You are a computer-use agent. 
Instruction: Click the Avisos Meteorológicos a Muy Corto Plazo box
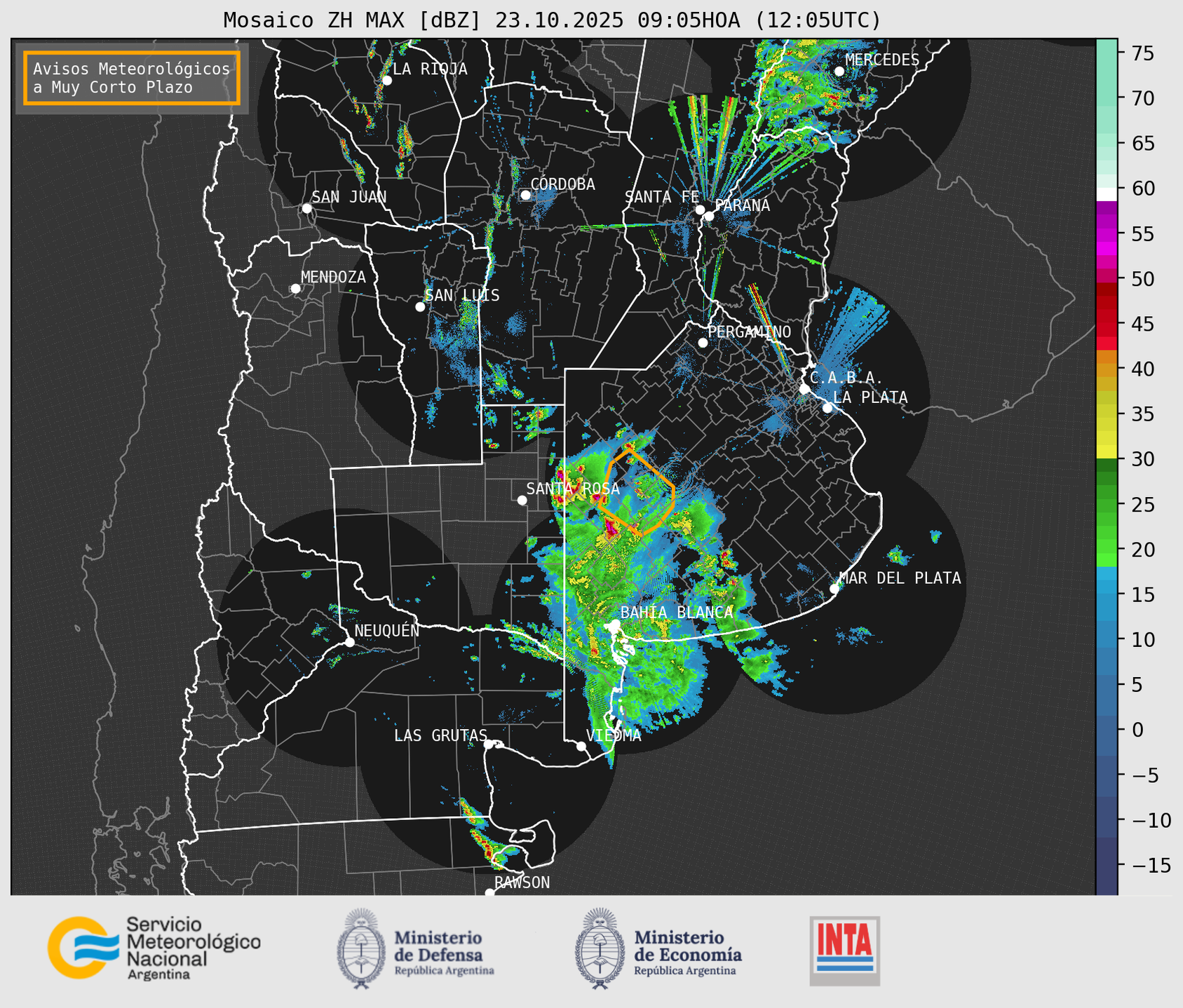tap(132, 78)
